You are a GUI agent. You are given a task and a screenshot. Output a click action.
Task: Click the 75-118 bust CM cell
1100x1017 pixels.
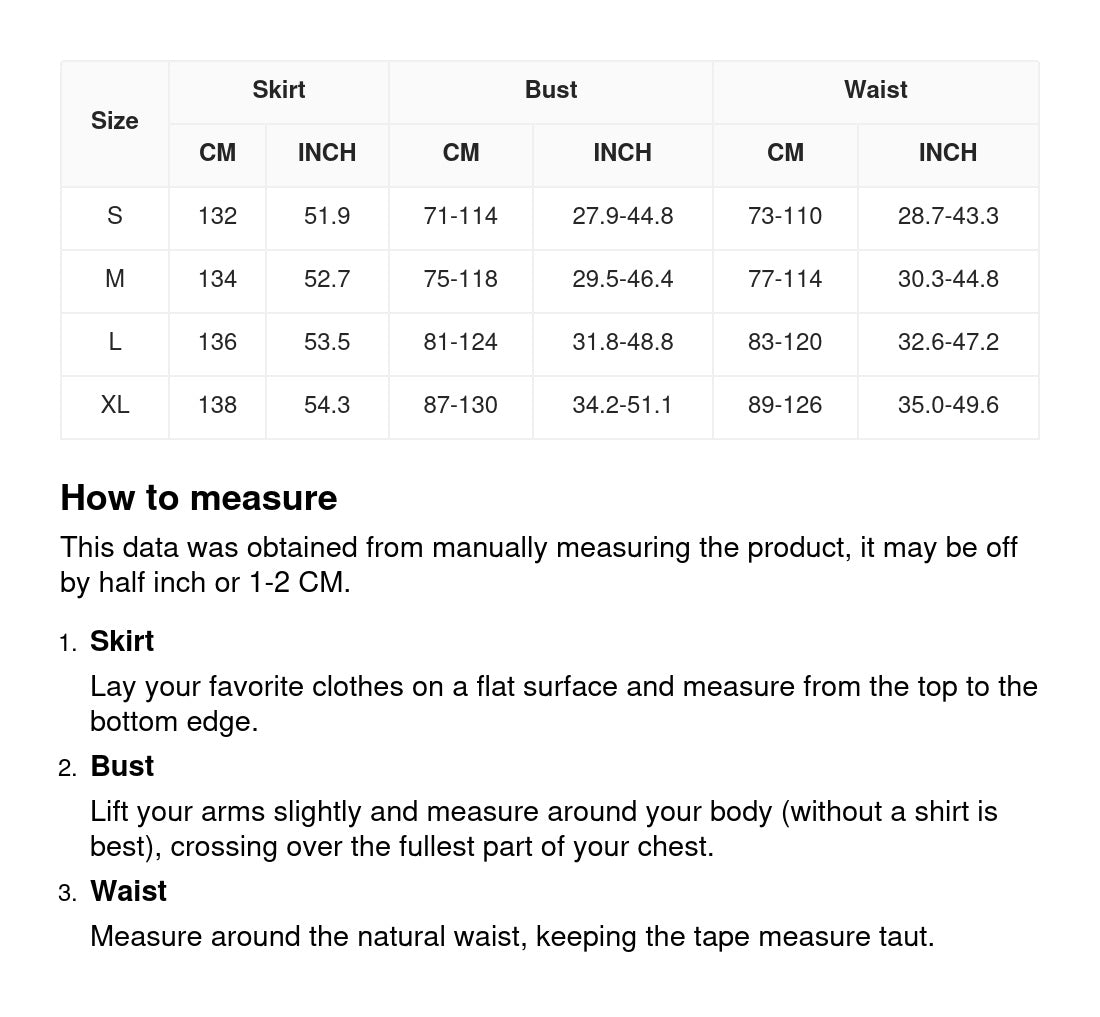[460, 279]
